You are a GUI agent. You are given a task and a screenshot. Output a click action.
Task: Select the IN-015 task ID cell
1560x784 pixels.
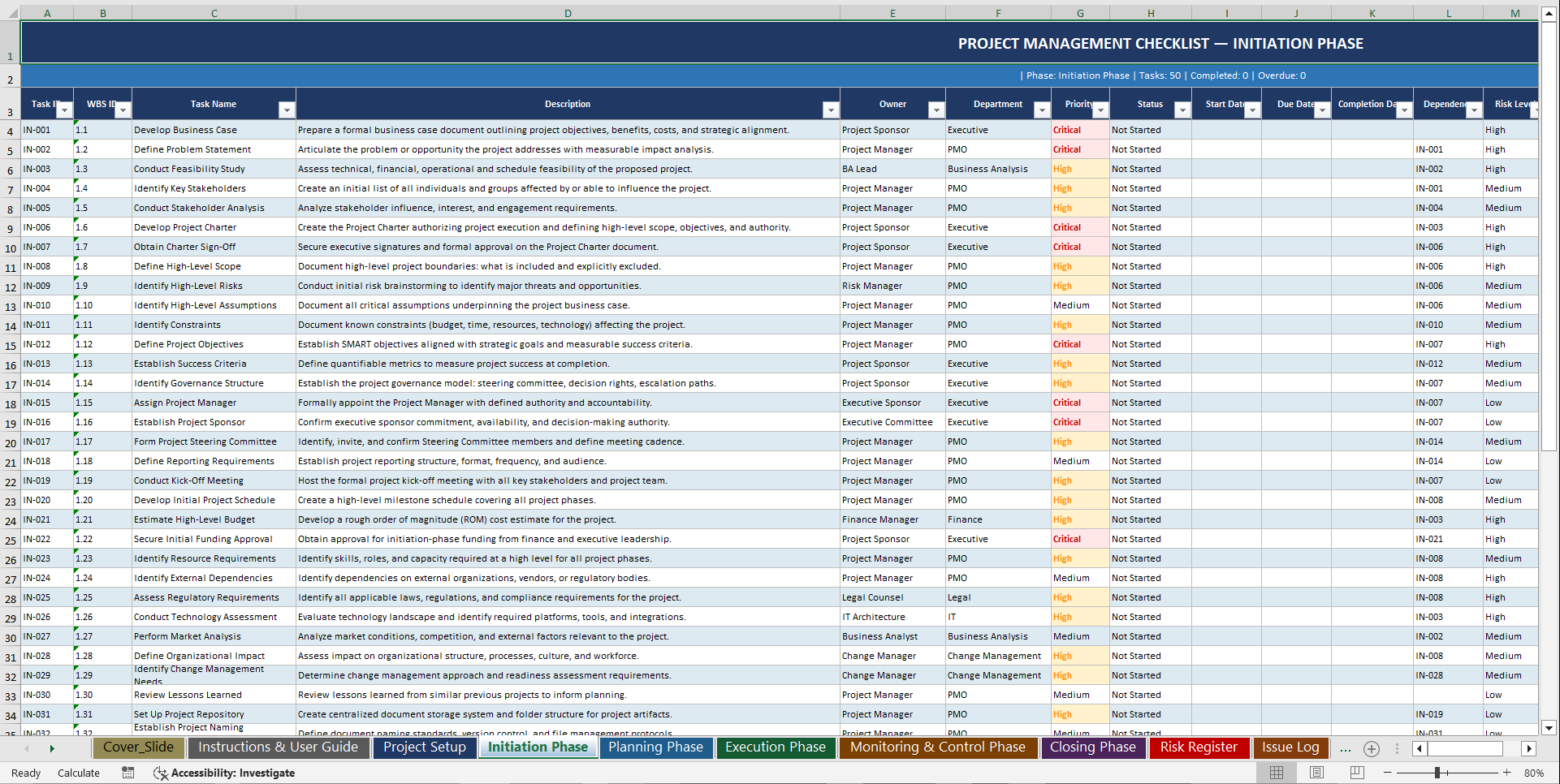tap(47, 403)
